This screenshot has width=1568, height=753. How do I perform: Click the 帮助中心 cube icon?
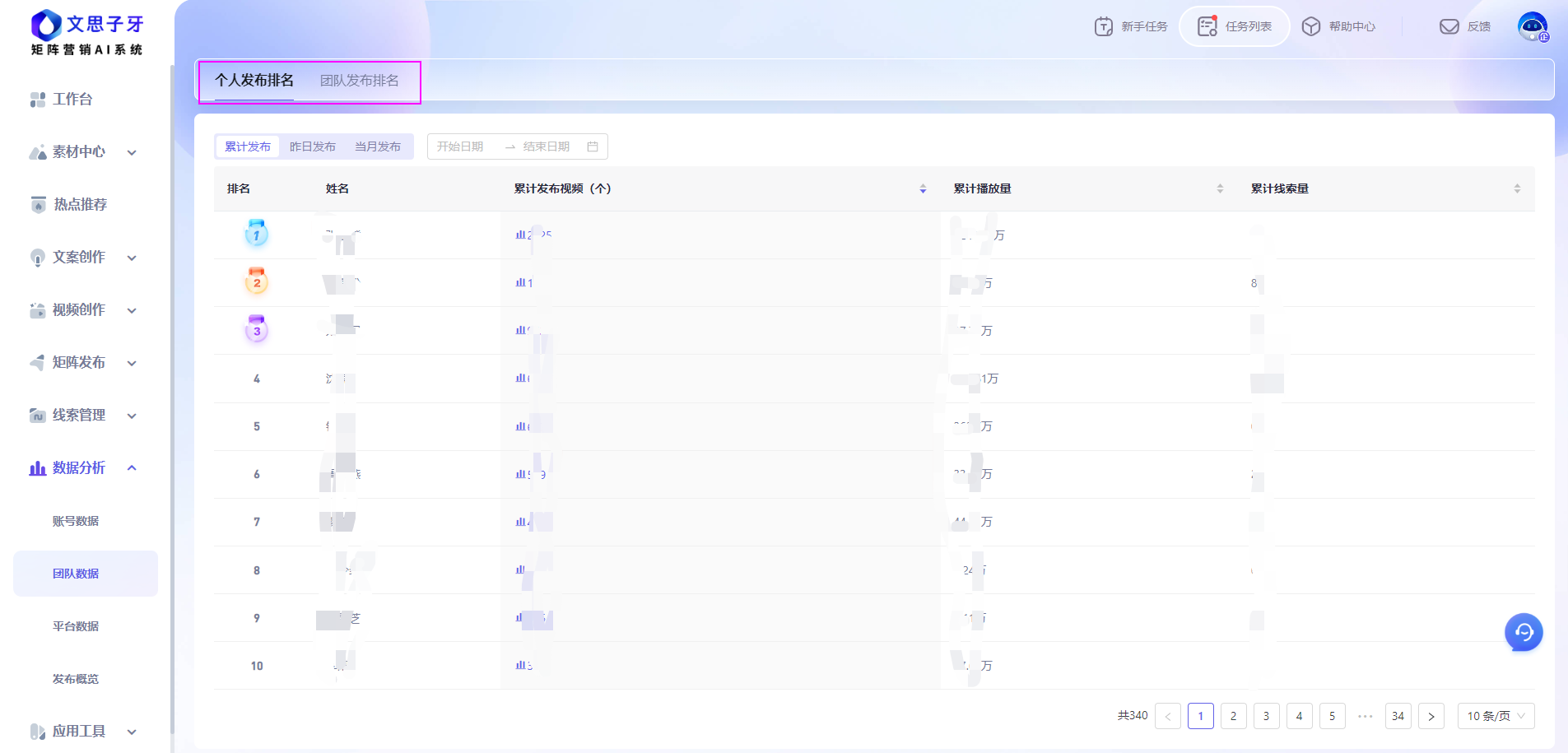(x=1311, y=26)
